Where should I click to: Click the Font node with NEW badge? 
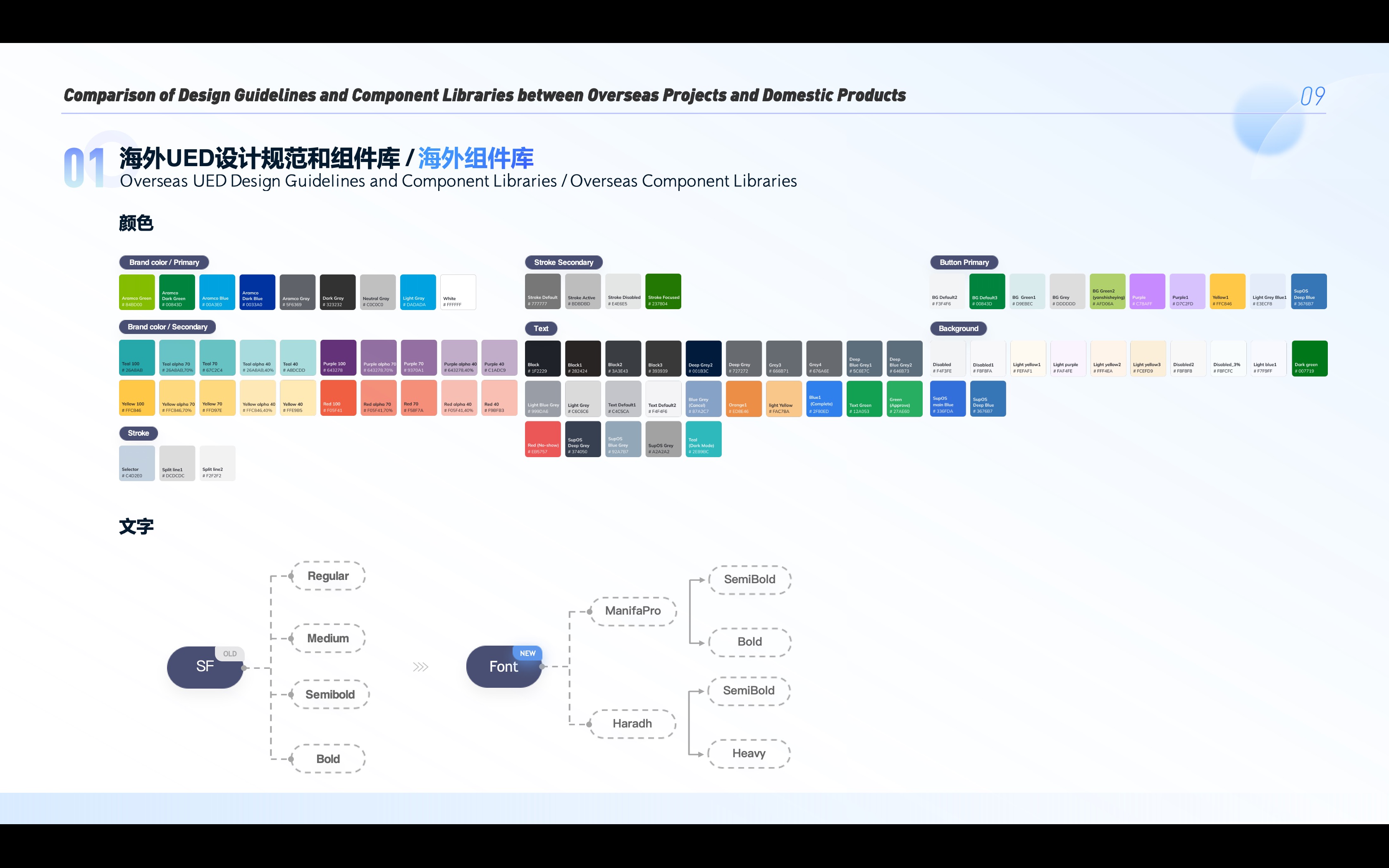[x=504, y=666]
